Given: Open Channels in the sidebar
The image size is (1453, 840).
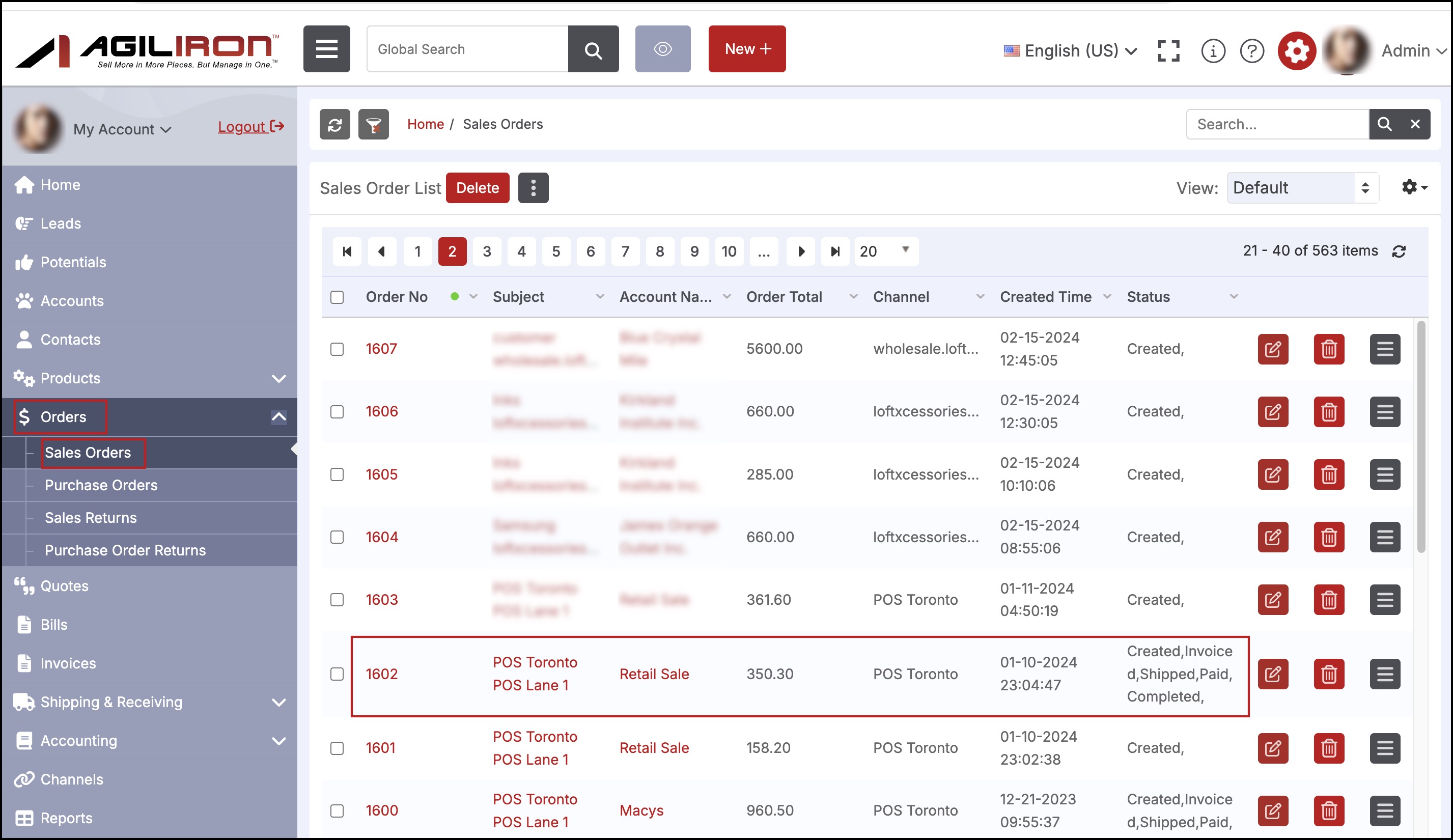Looking at the screenshot, I should point(71,779).
